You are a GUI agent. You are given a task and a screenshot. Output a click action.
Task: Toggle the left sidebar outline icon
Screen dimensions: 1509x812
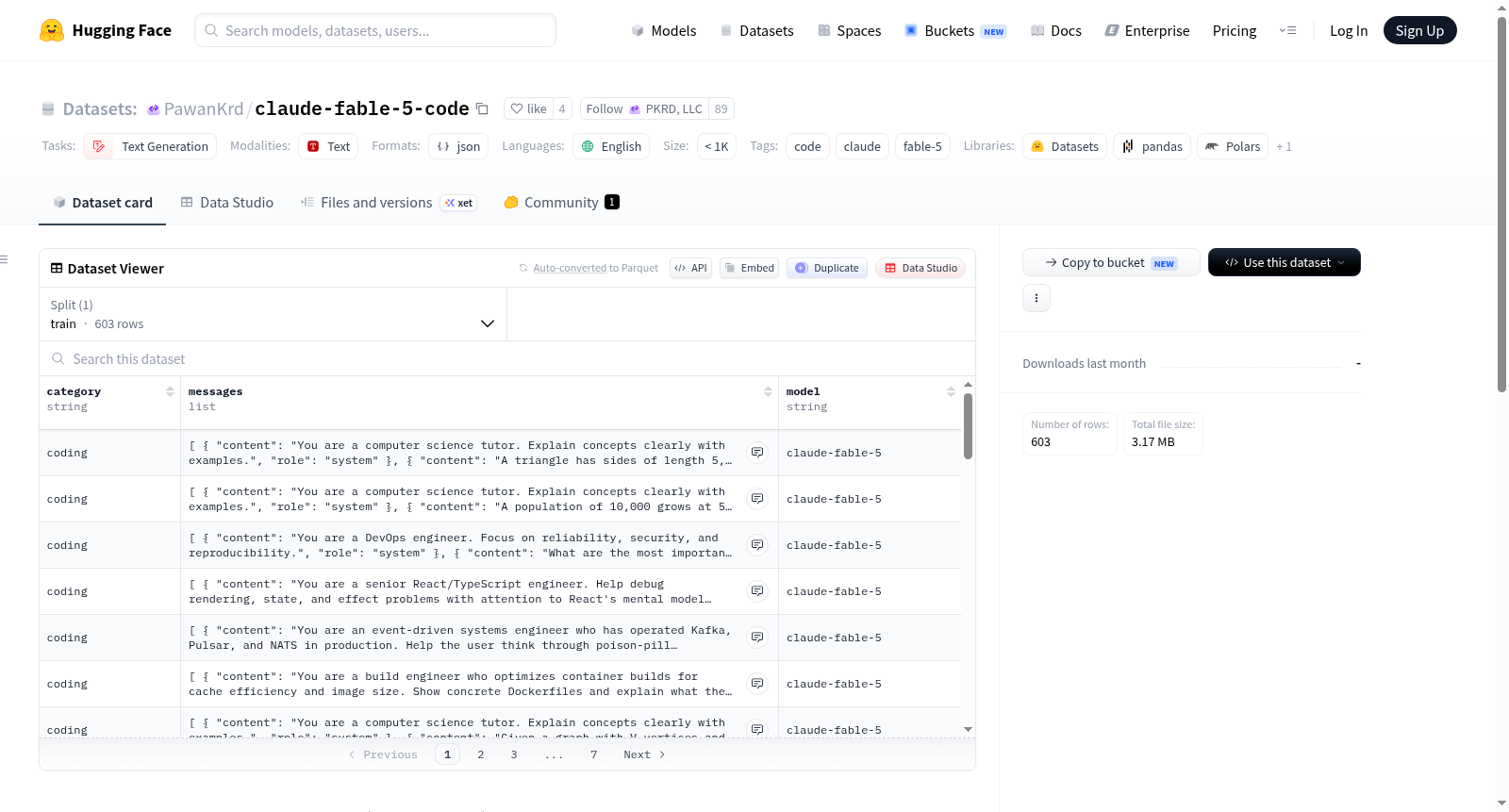4,259
